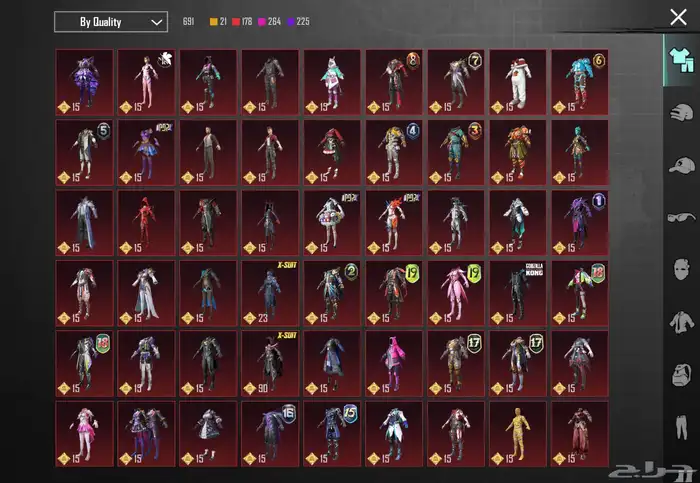Image resolution: width=700 pixels, height=483 pixels.
Task: Close the inventory with the X button
Action: click(x=678, y=16)
